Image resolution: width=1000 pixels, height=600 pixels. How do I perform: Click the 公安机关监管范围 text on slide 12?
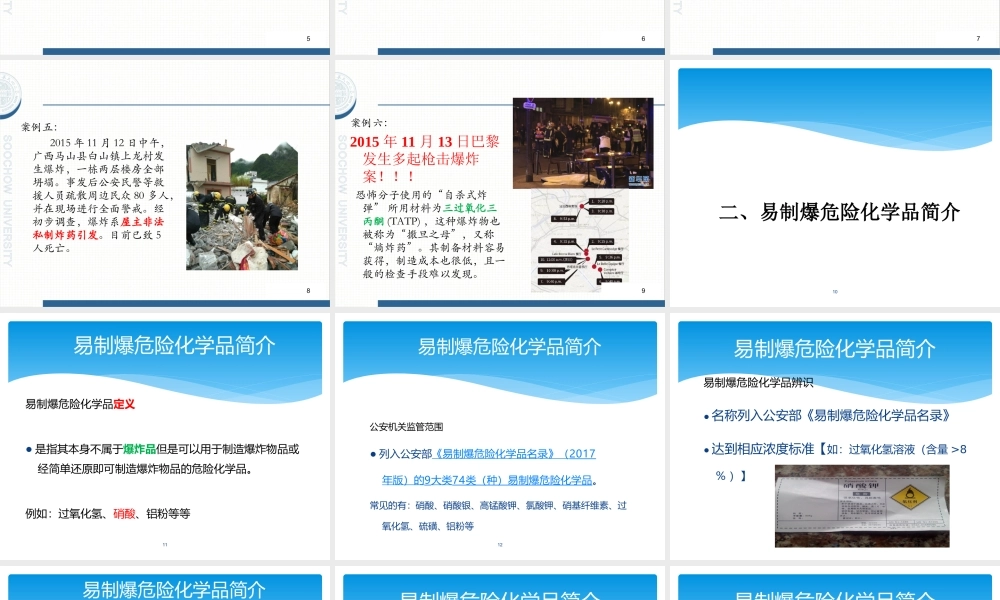[406, 427]
